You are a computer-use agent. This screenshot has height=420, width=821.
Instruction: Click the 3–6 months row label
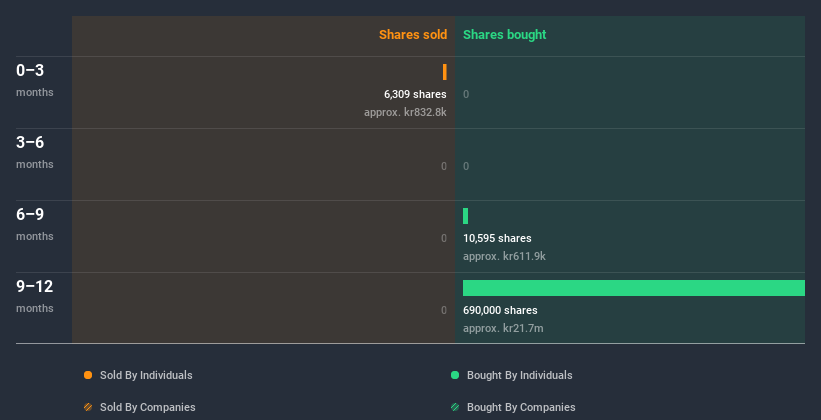(x=35, y=152)
